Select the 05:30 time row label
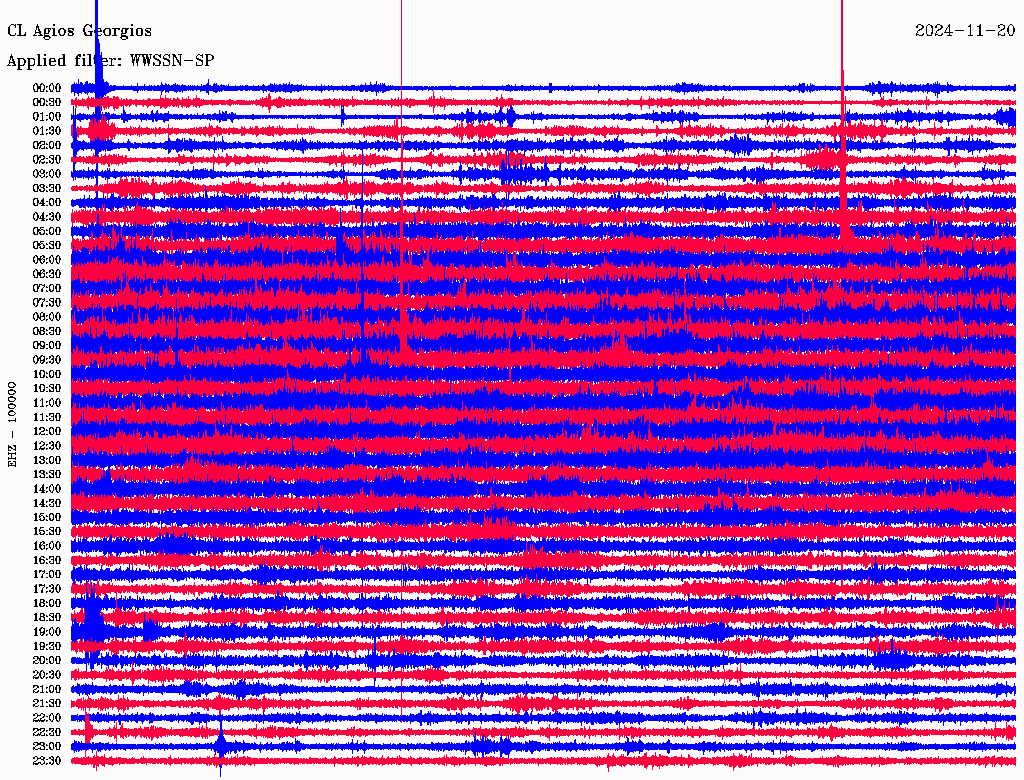This screenshot has height=780, width=1024. (x=47, y=246)
